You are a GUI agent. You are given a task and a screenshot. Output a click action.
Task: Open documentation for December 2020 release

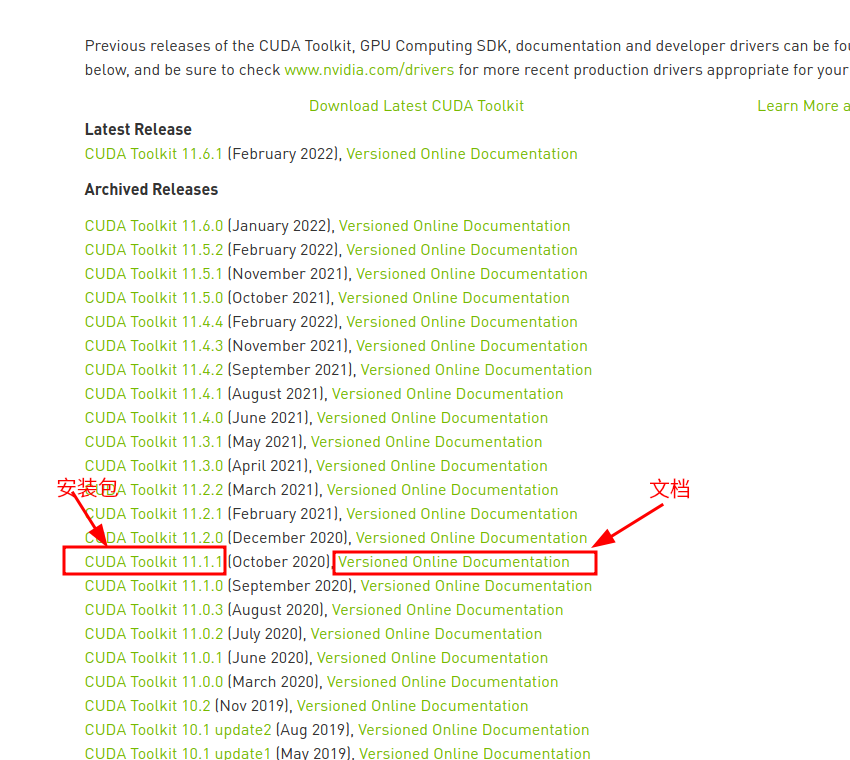[472, 538]
